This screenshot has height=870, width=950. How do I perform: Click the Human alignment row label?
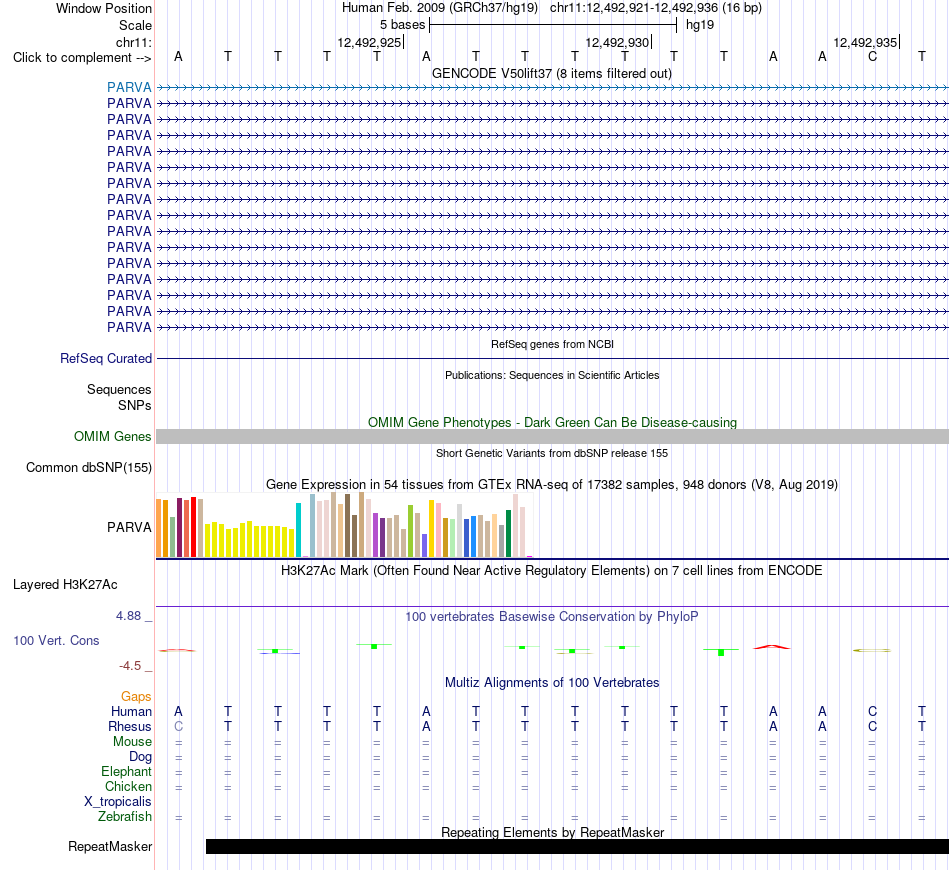point(131,711)
